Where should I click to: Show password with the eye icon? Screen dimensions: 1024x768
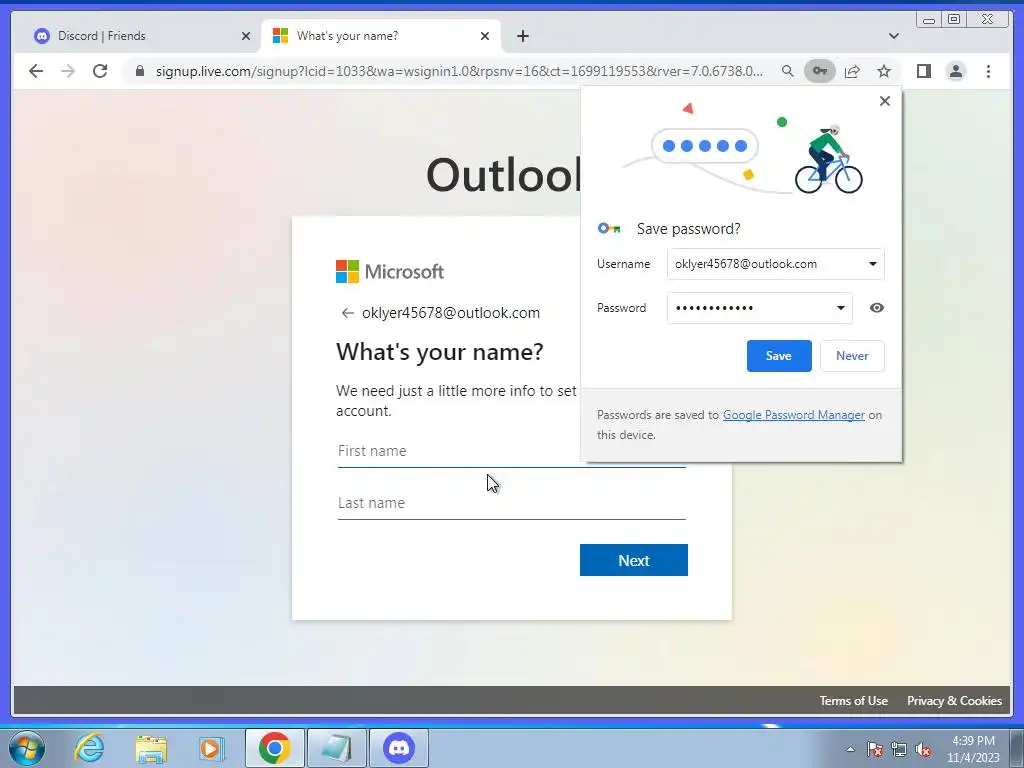(877, 308)
